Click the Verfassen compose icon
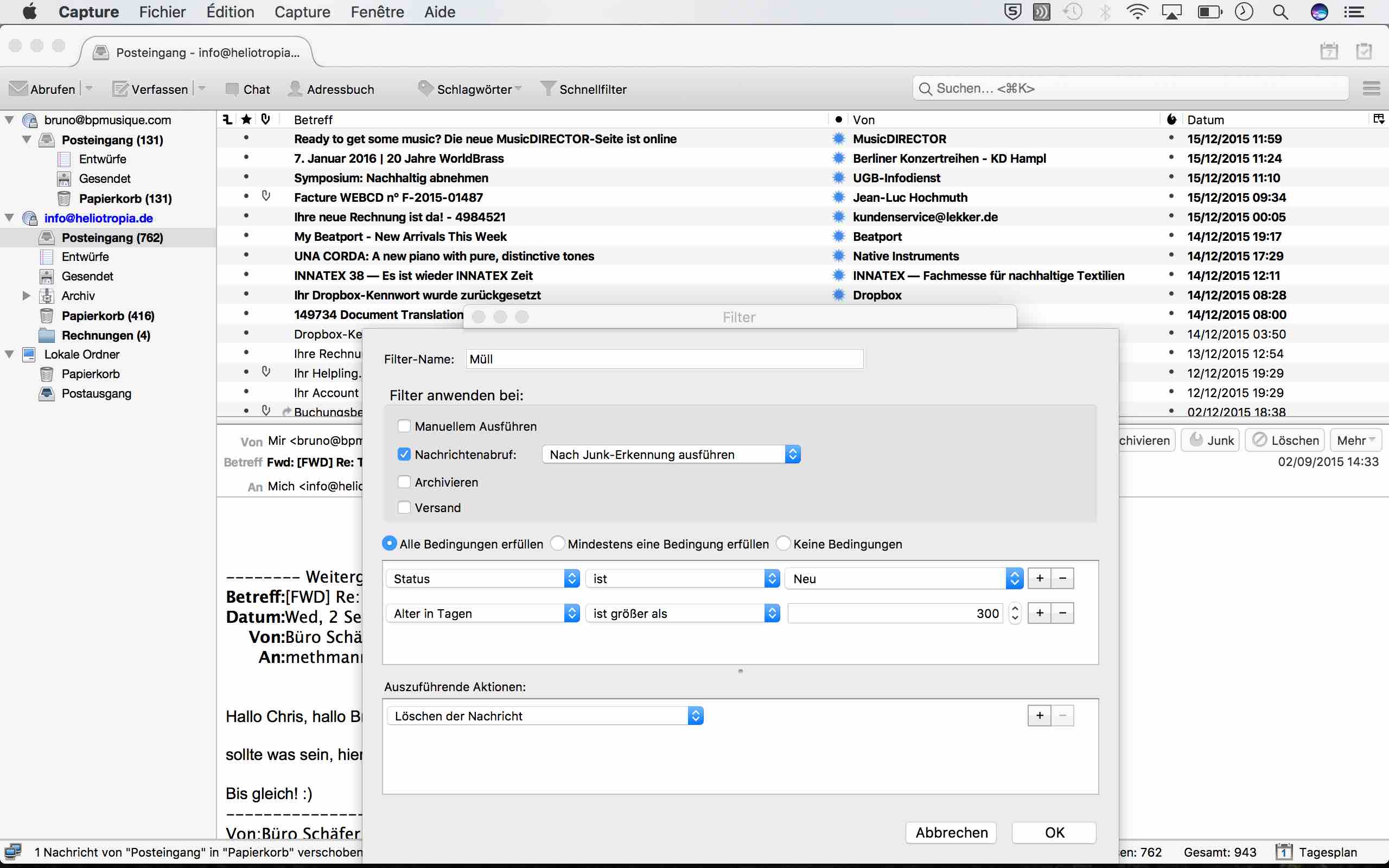1389x868 pixels. pos(120,88)
